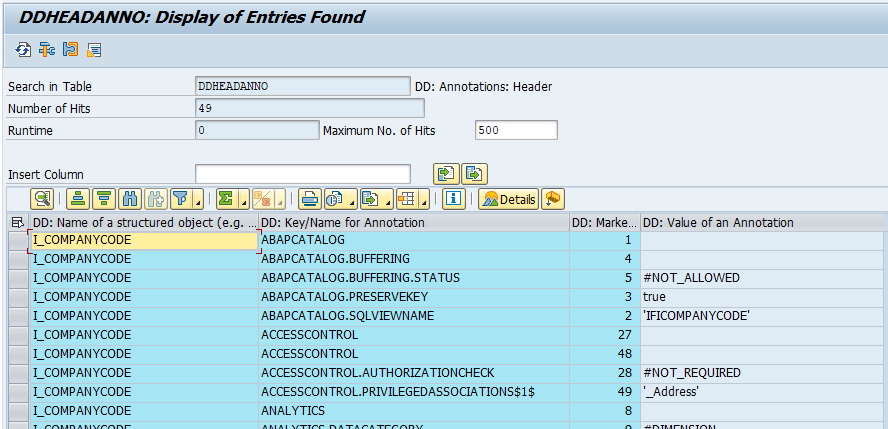Select the row marker for the ACCESSCONTROL.AUTHORIZATIONCHECK row
Viewport: 888px width, 429px height.
point(18,373)
